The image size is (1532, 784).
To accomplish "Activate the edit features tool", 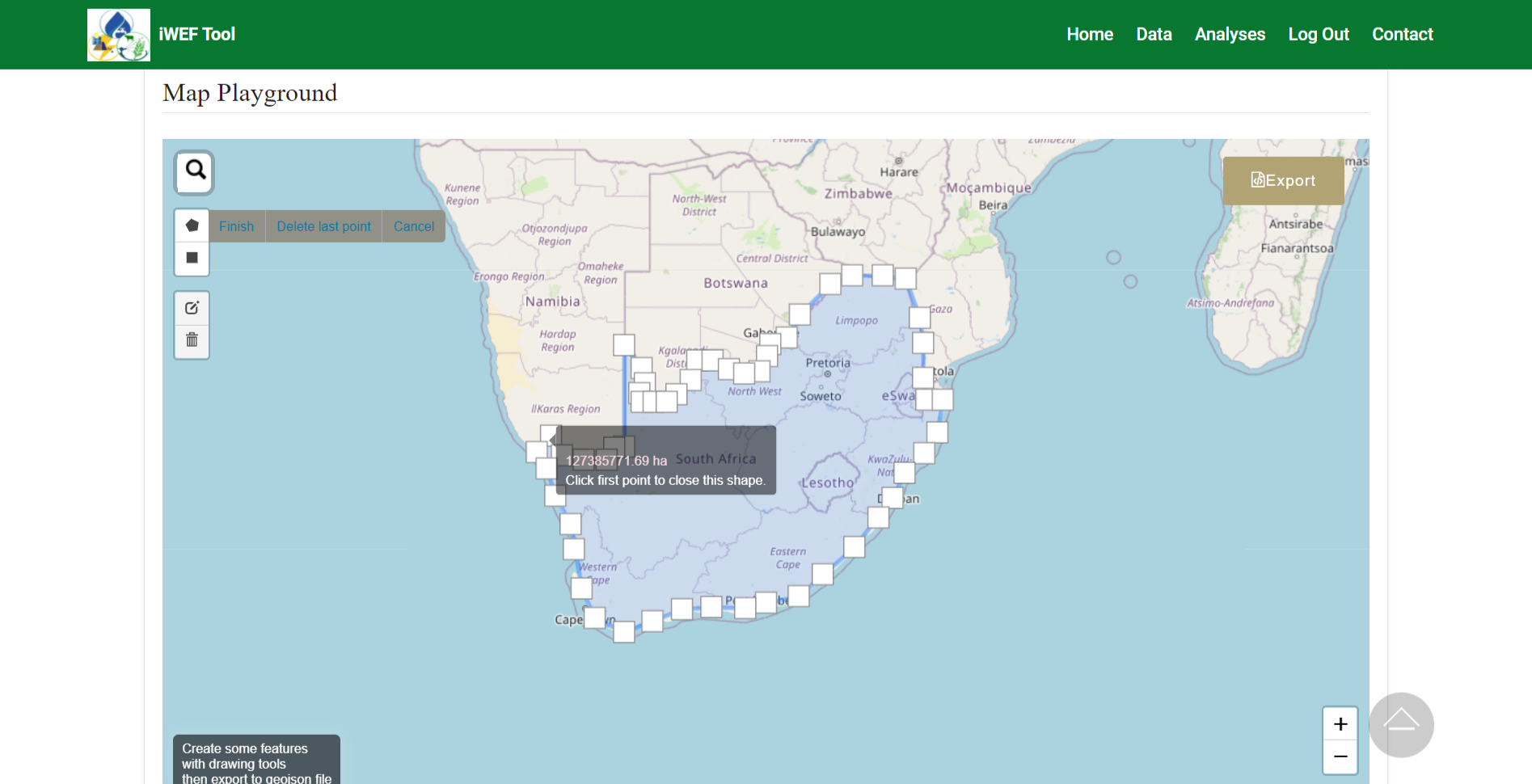I will [191, 308].
